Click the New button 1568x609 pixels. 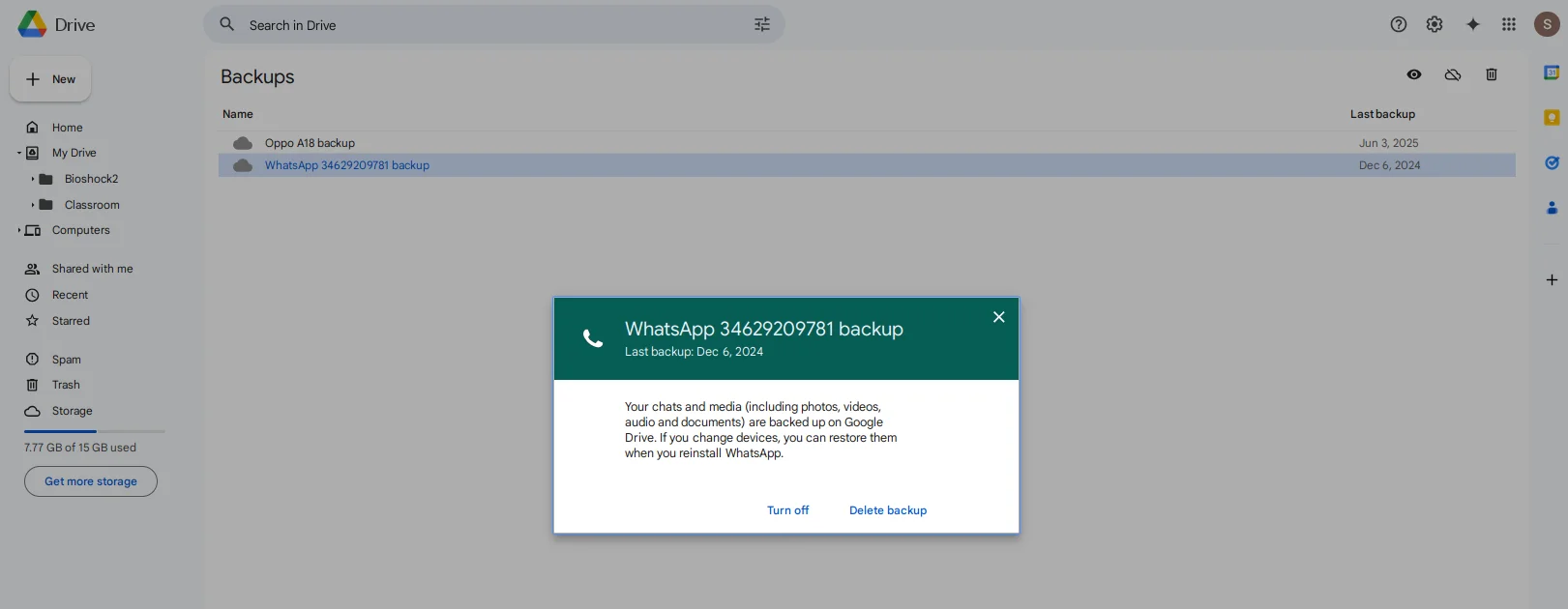(x=50, y=79)
